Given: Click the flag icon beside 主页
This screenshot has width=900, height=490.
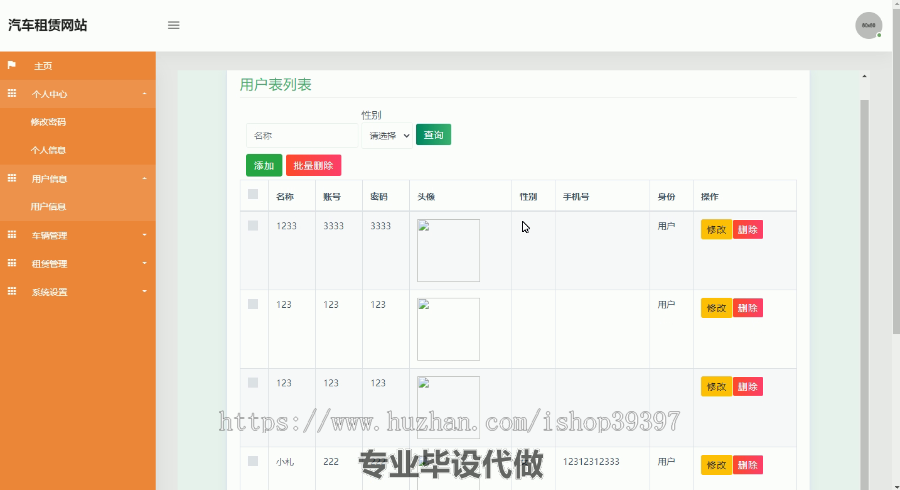Looking at the screenshot, I should pyautogui.click(x=11, y=65).
